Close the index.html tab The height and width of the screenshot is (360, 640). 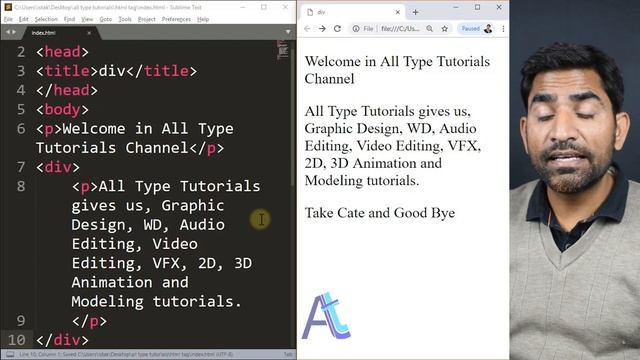pyautogui.click(x=89, y=33)
